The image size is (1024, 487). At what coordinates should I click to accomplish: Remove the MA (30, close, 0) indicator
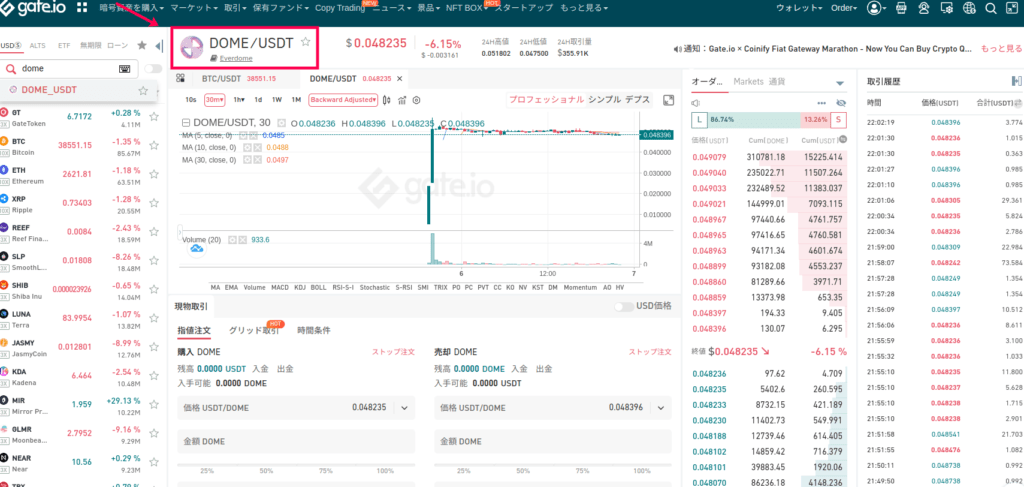click(258, 160)
